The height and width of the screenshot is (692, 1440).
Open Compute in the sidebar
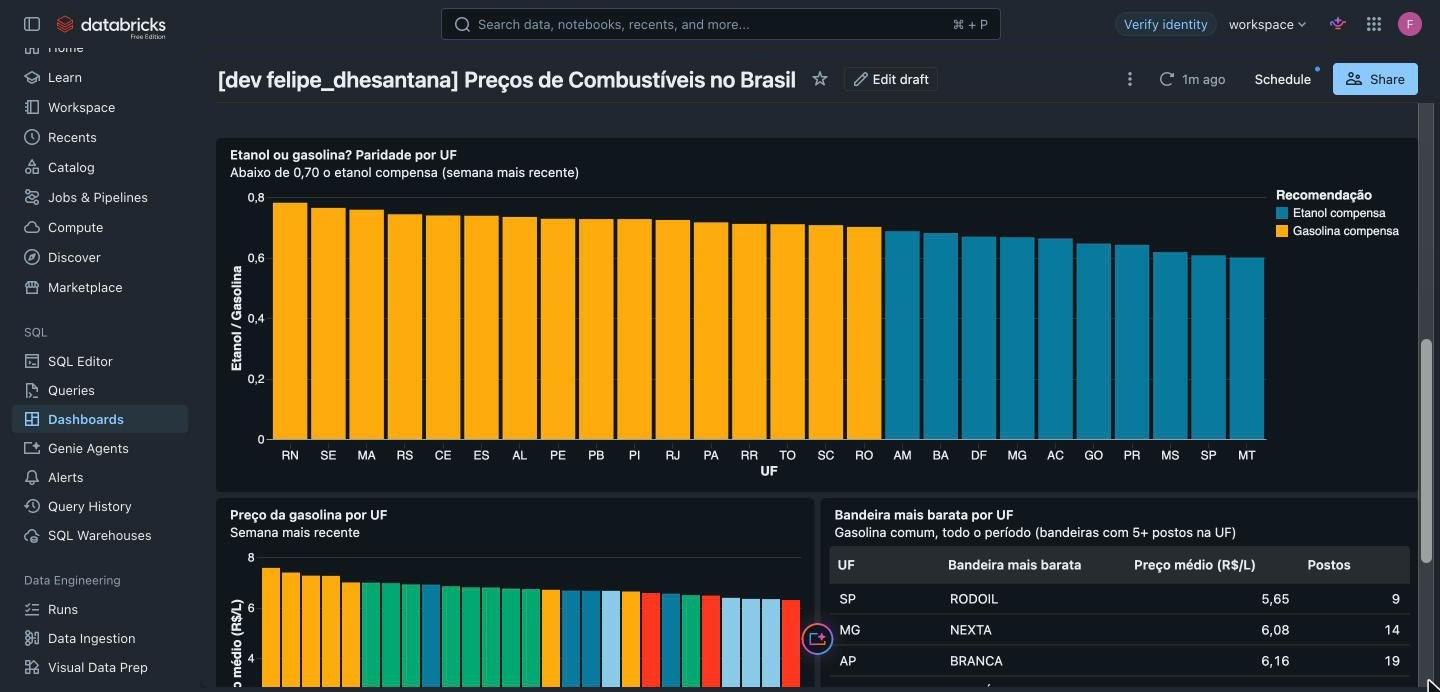[75, 227]
